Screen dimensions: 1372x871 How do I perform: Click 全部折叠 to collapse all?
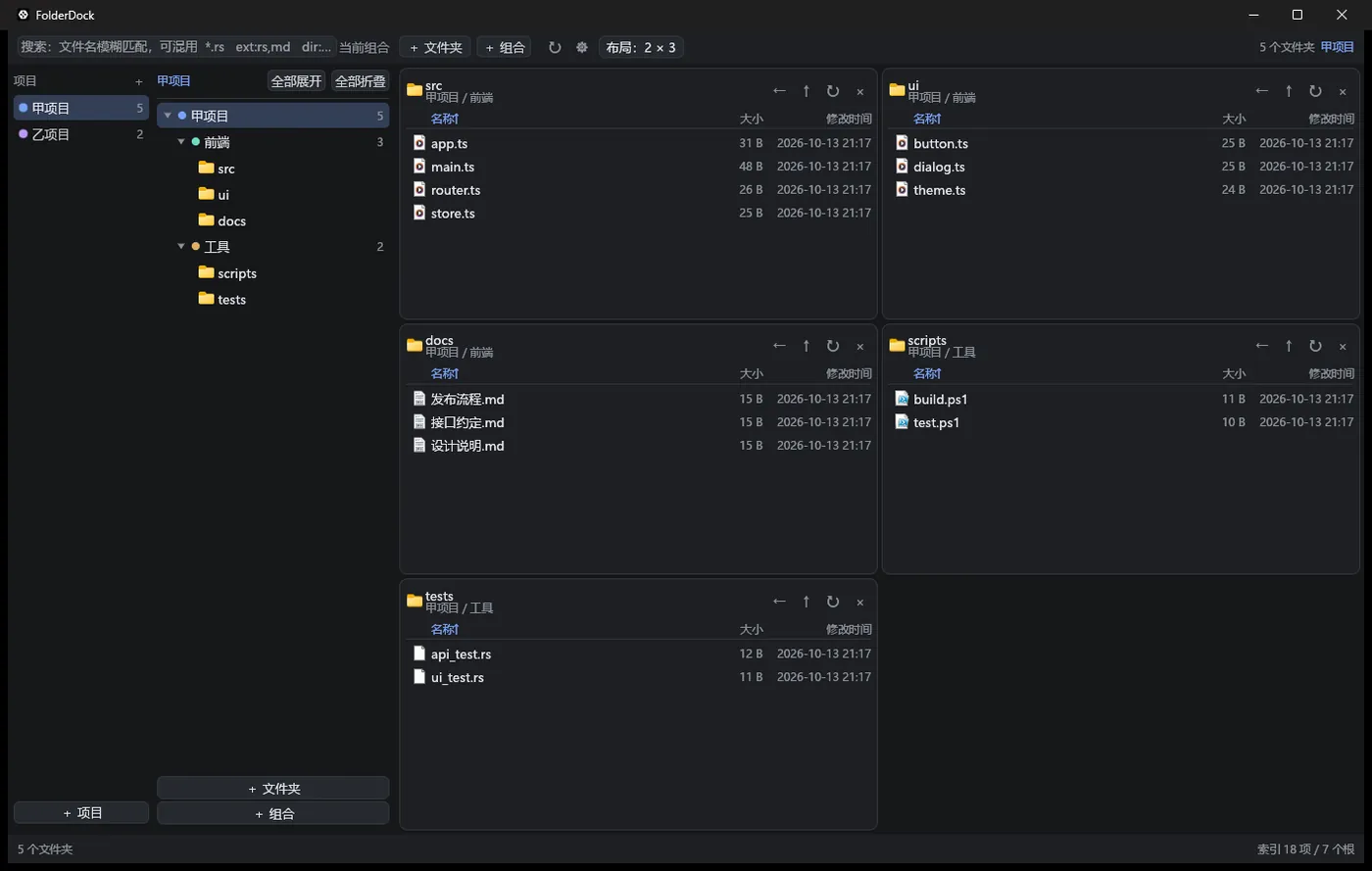(361, 81)
